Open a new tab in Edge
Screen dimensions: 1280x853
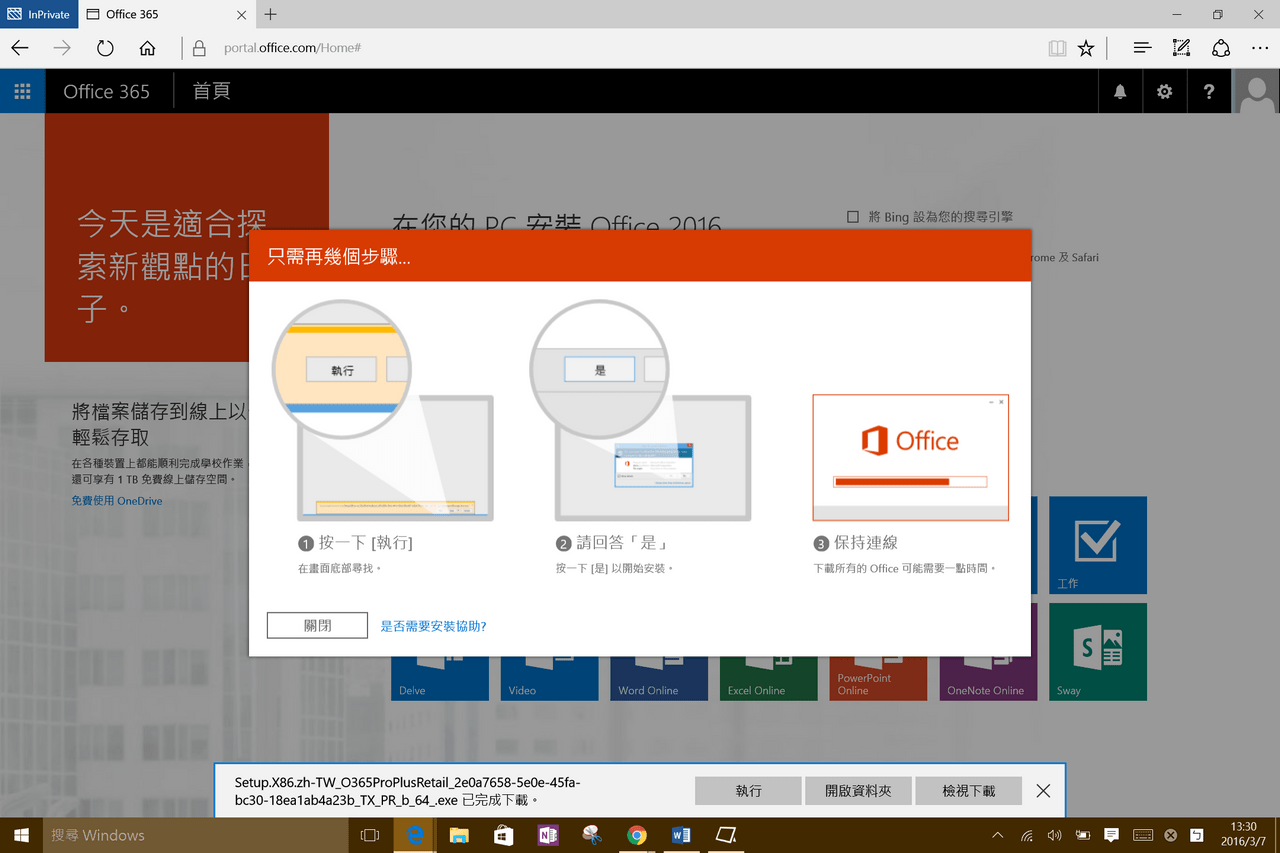271,15
